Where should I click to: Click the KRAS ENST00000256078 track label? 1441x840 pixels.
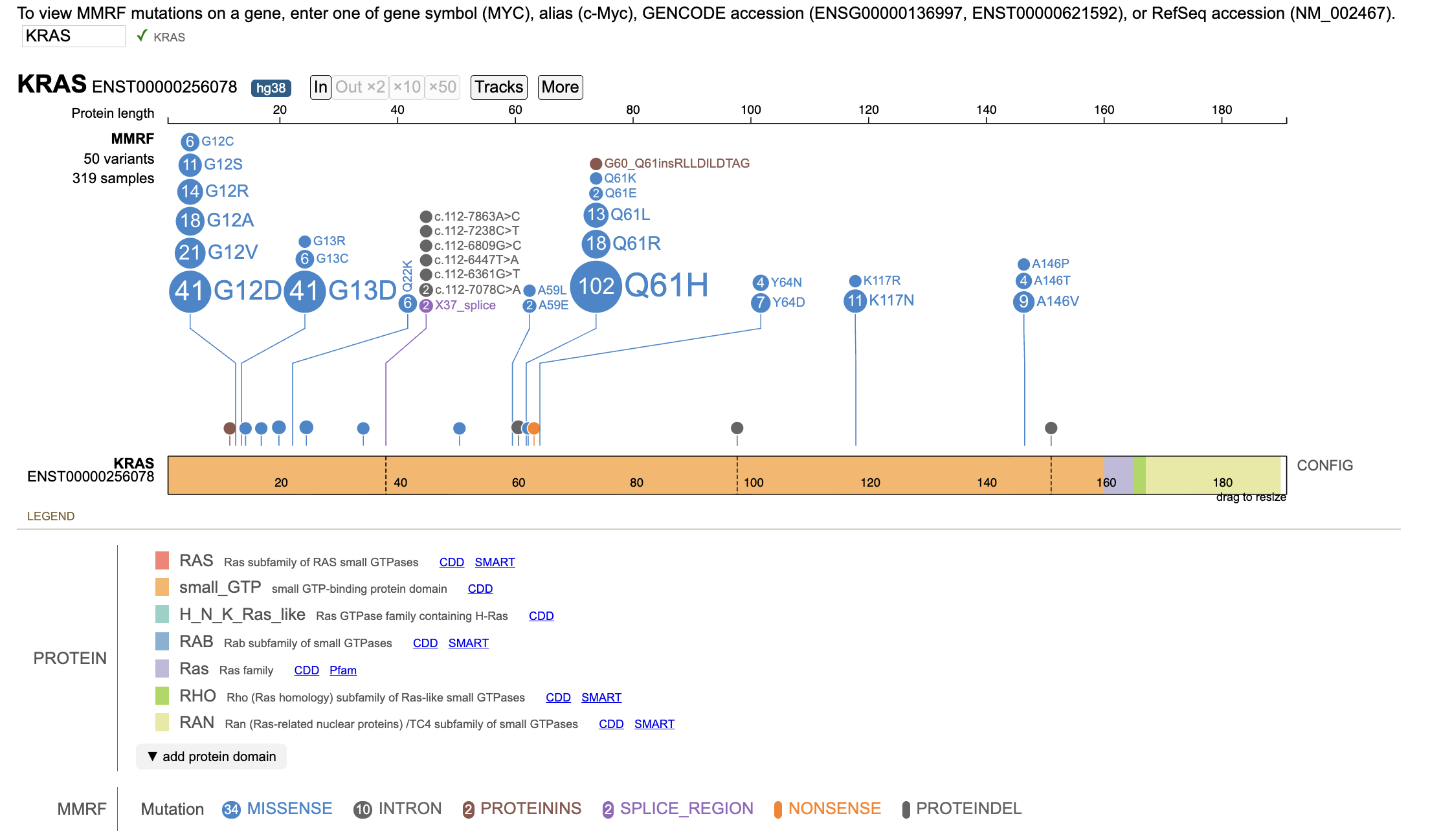coord(91,470)
